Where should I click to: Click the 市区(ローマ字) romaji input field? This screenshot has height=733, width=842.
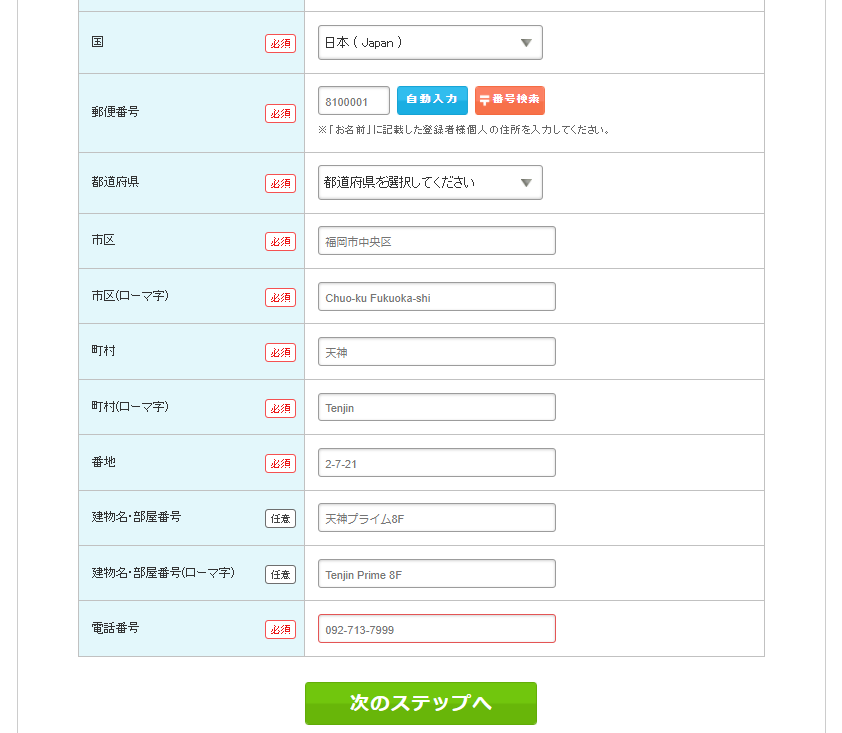[436, 297]
